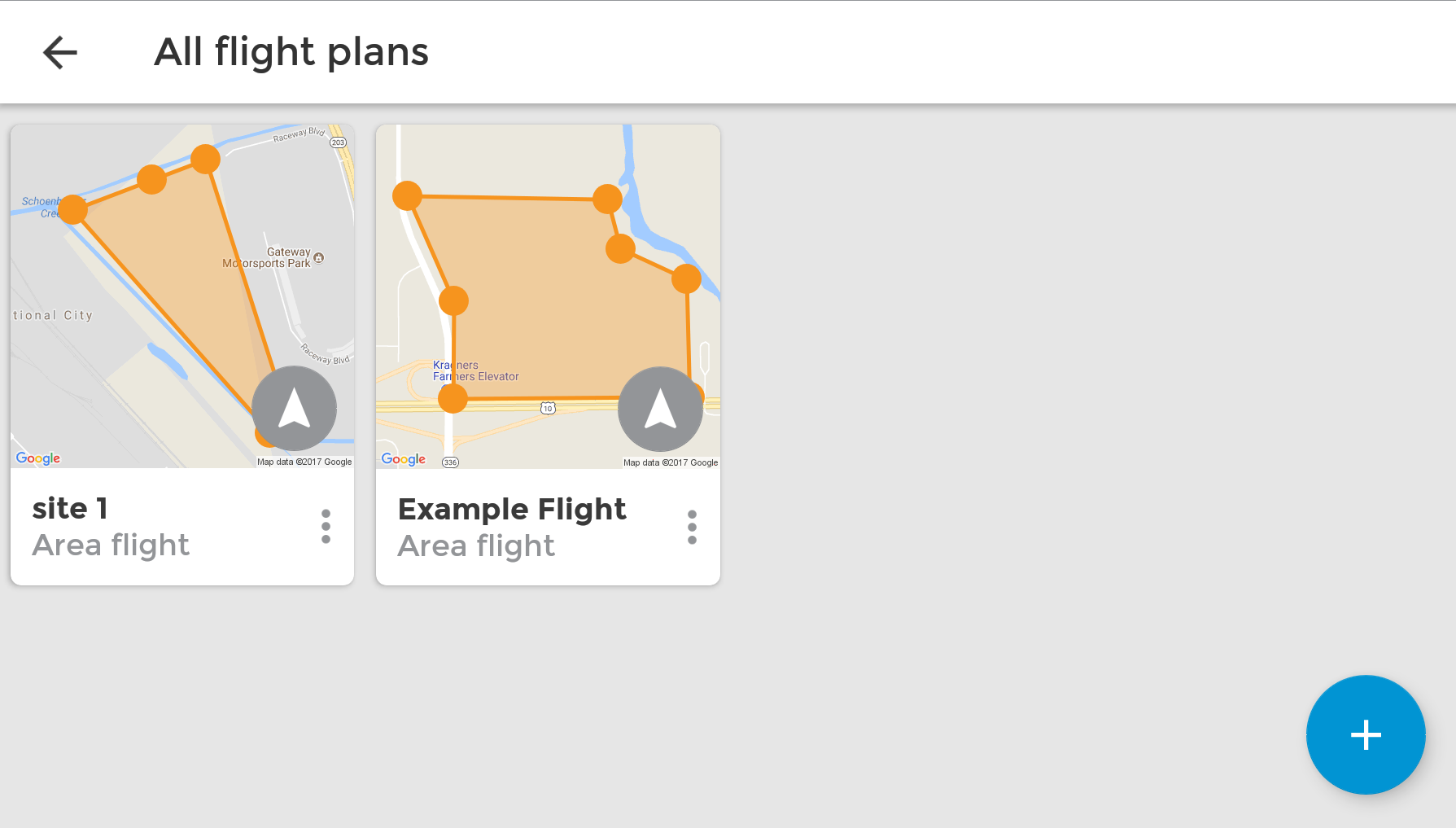Image resolution: width=1456 pixels, height=828 pixels.
Task: Click Area flight subtitle under site 1
Action: click(x=111, y=545)
